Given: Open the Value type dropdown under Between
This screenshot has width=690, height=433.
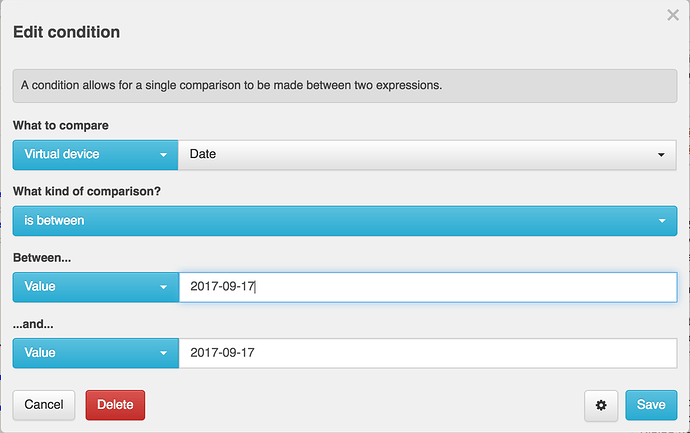Looking at the screenshot, I should [96, 287].
